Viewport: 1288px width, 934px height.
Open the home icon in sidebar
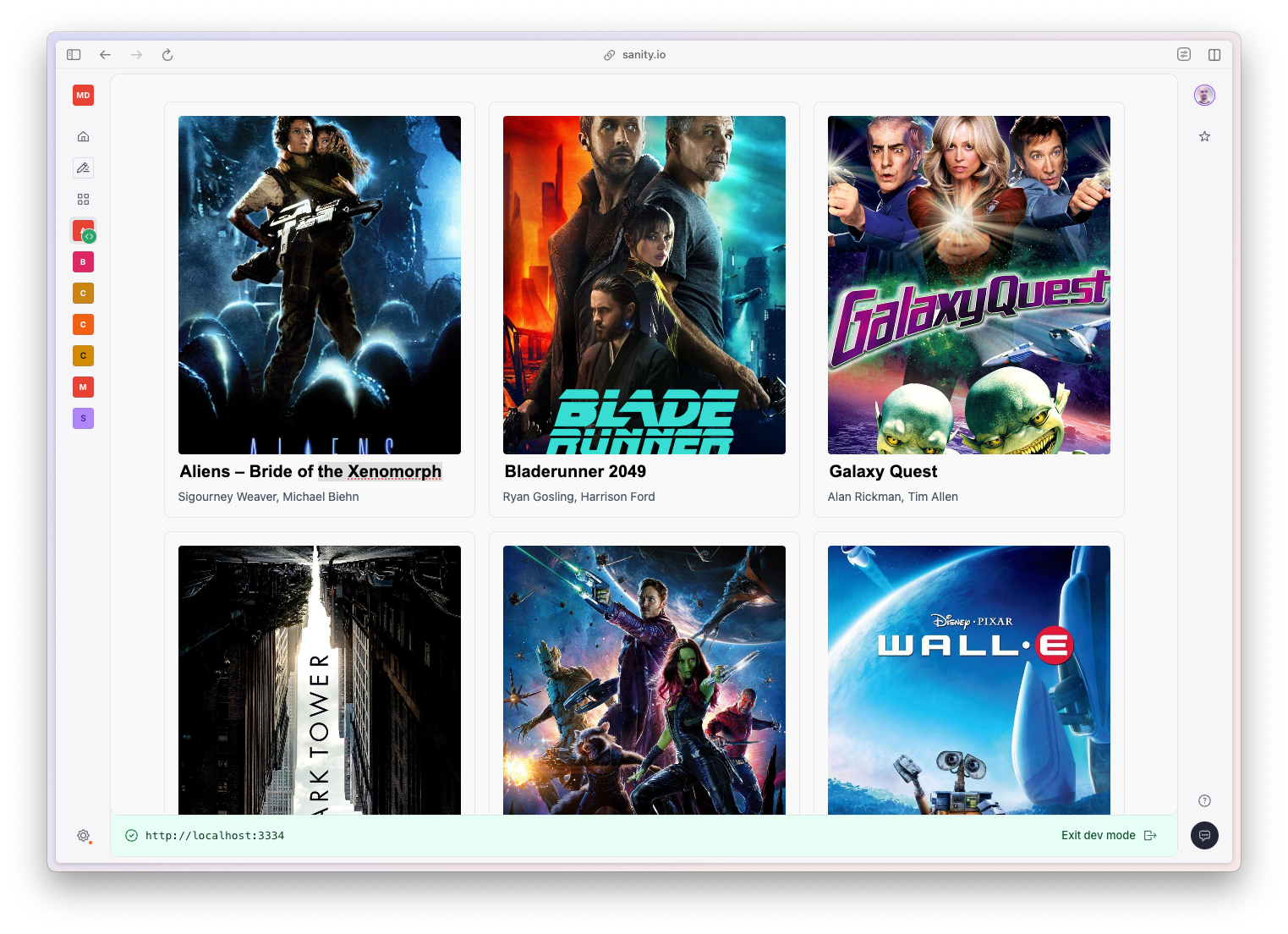pos(83,136)
